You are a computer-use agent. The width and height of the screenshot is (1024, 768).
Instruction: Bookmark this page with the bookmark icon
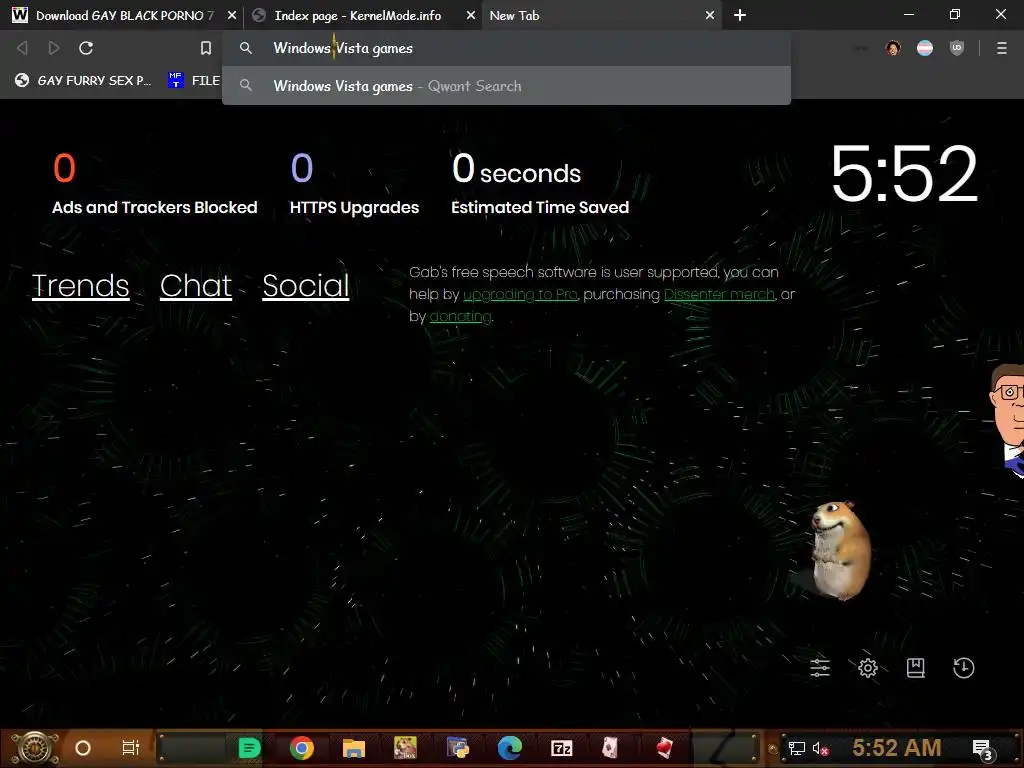tap(206, 48)
